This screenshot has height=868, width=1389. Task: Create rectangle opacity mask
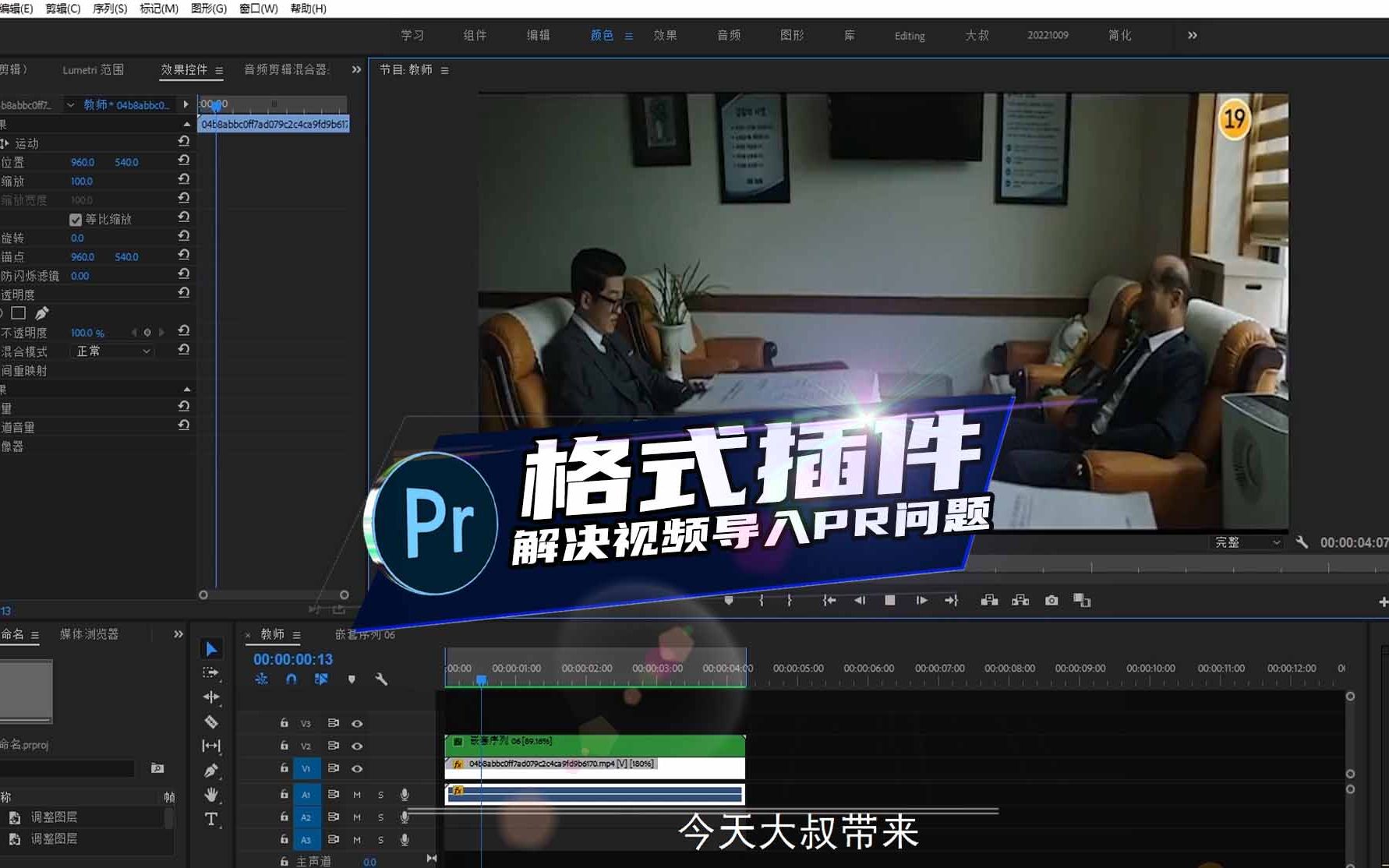19,313
